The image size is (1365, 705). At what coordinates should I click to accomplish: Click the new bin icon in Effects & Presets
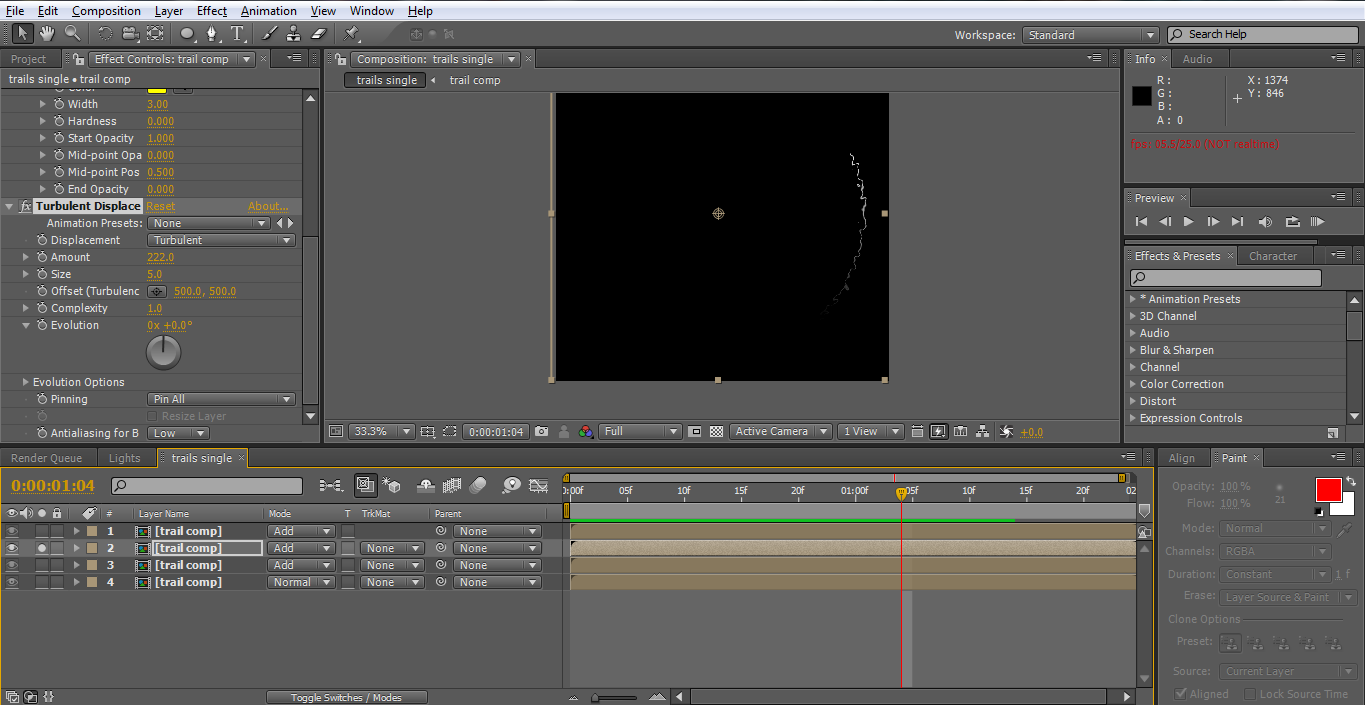click(1333, 433)
